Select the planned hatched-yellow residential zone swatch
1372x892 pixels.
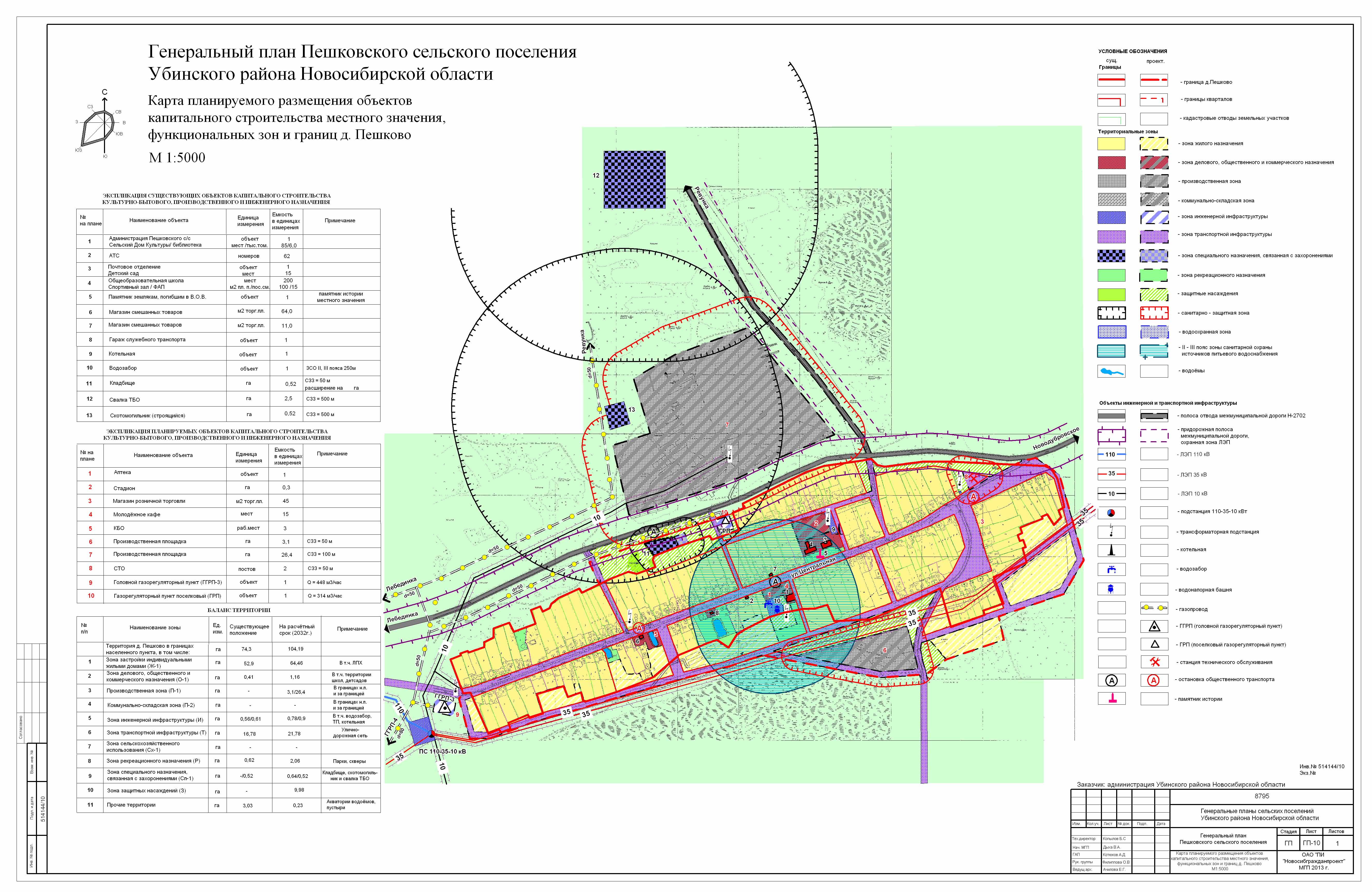point(1154,144)
